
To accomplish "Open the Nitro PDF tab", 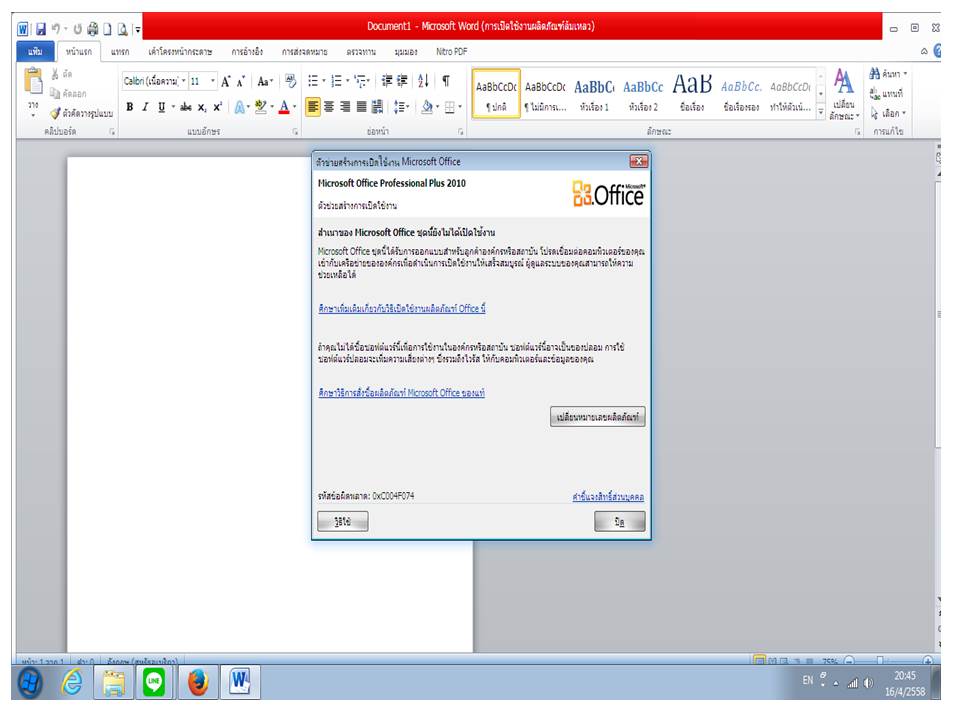I will [x=452, y=52].
